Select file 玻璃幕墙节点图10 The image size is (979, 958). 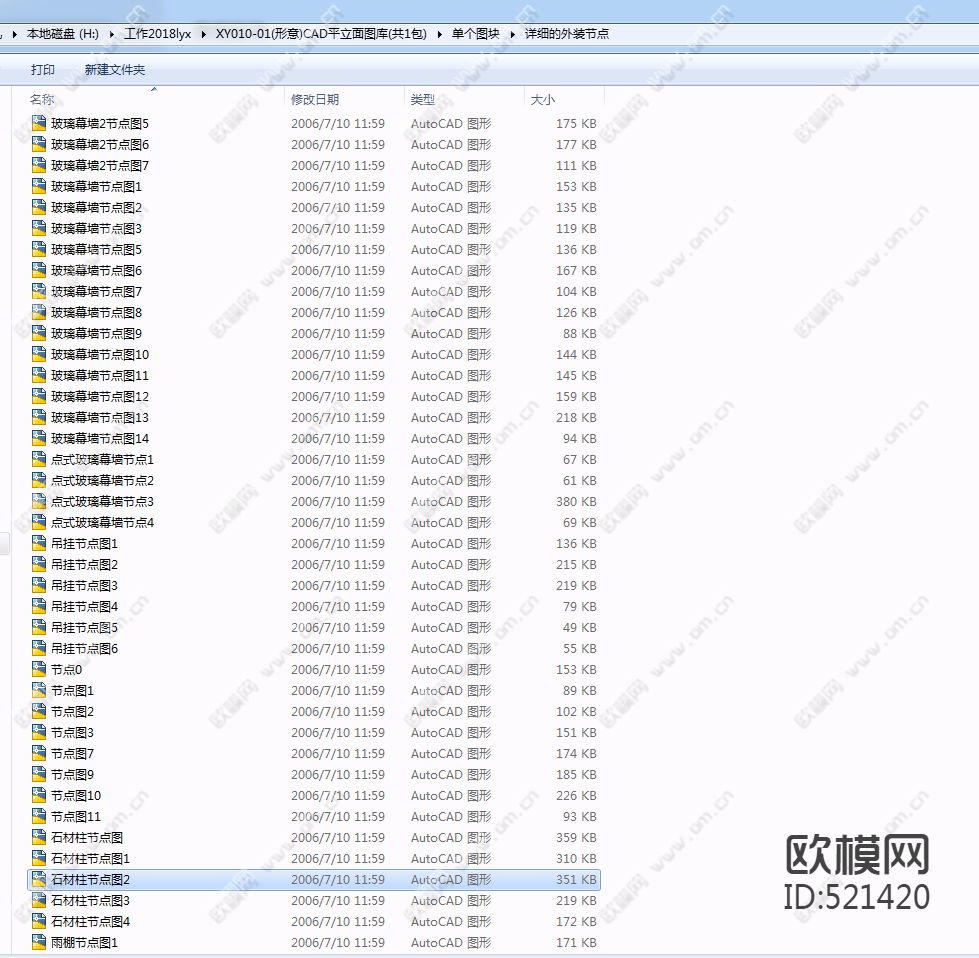pyautogui.click(x=100, y=354)
